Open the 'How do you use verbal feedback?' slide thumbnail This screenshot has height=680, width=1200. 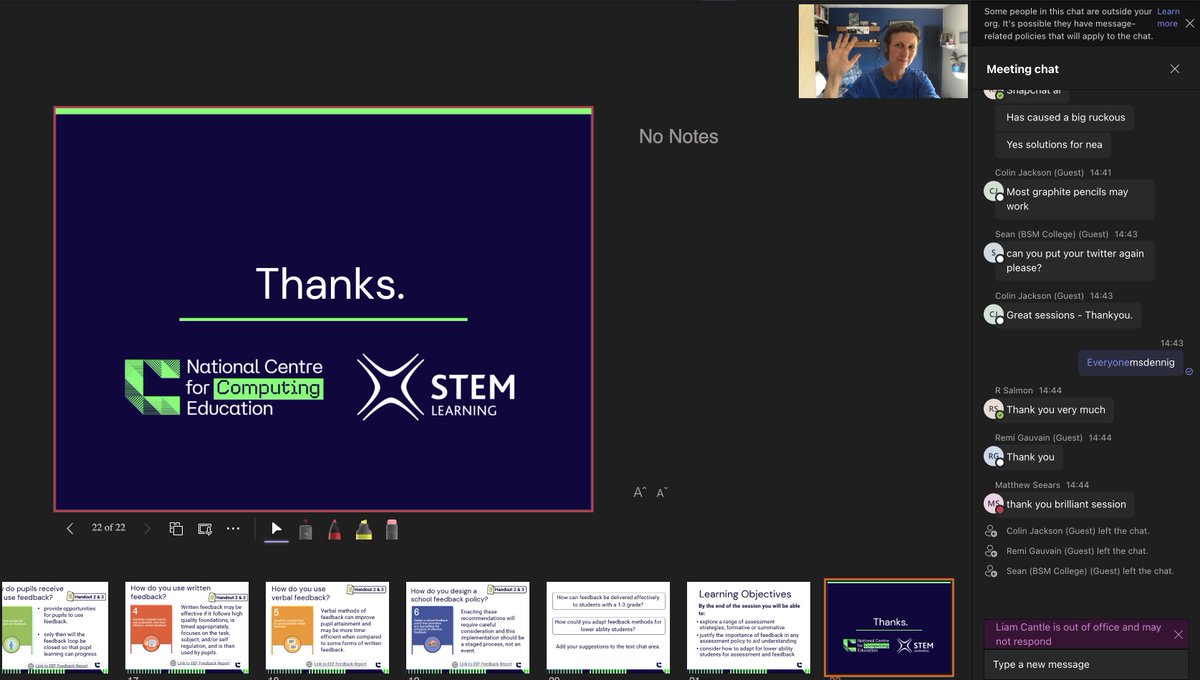pyautogui.click(x=328, y=626)
